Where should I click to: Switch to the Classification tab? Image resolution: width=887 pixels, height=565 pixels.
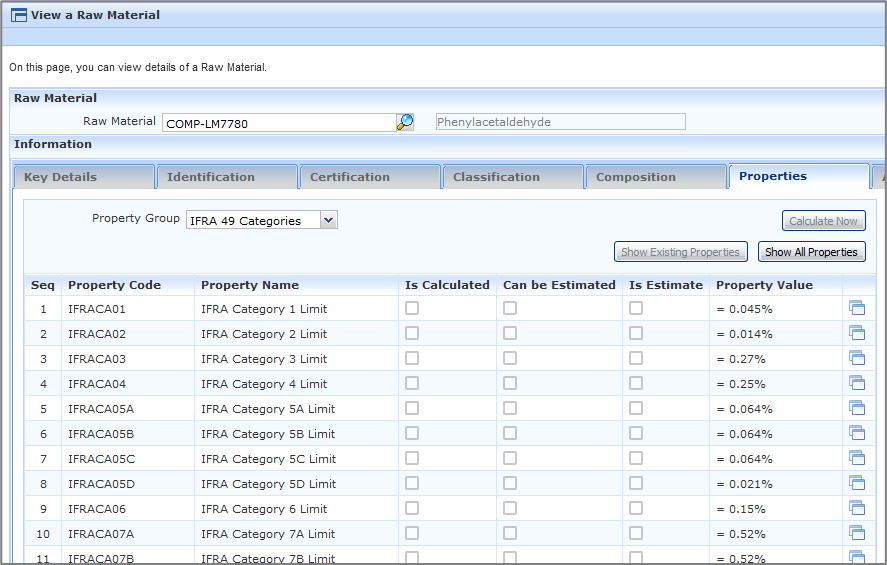click(x=513, y=177)
